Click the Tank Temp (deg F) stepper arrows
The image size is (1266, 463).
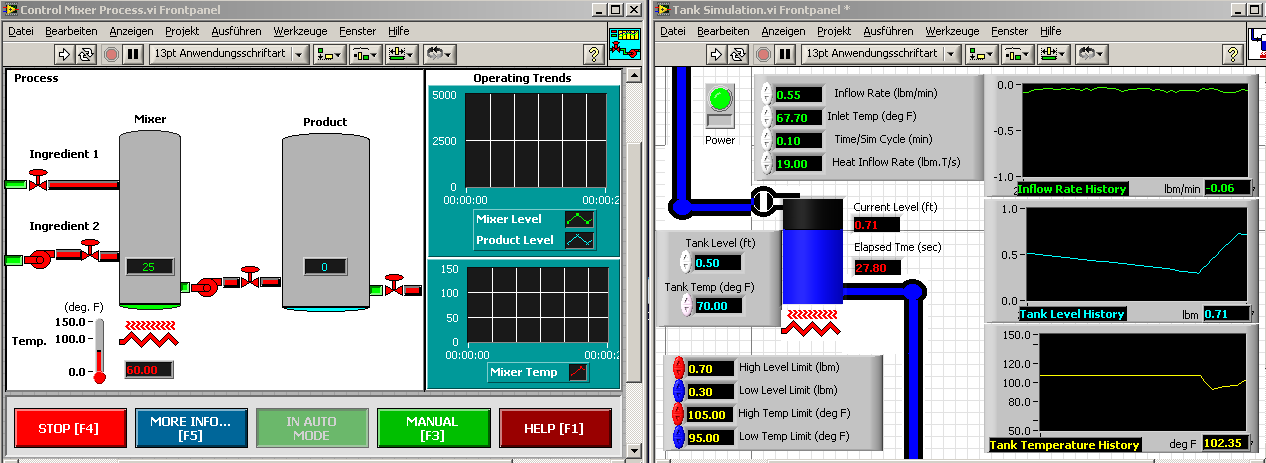[x=685, y=305]
